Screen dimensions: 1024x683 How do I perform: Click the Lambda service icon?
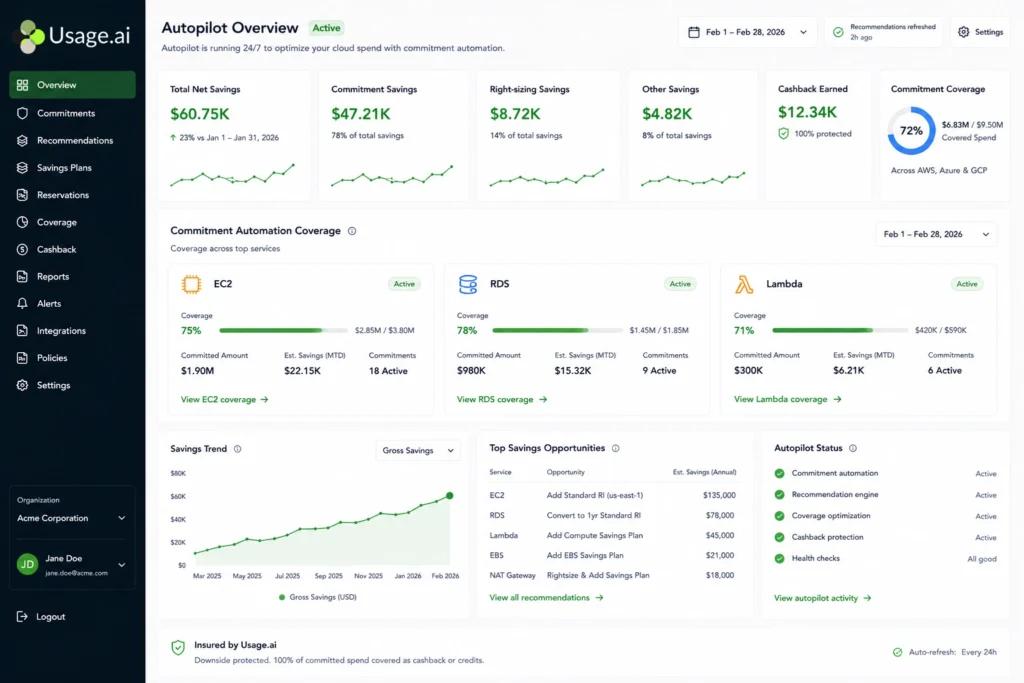pyautogui.click(x=744, y=284)
